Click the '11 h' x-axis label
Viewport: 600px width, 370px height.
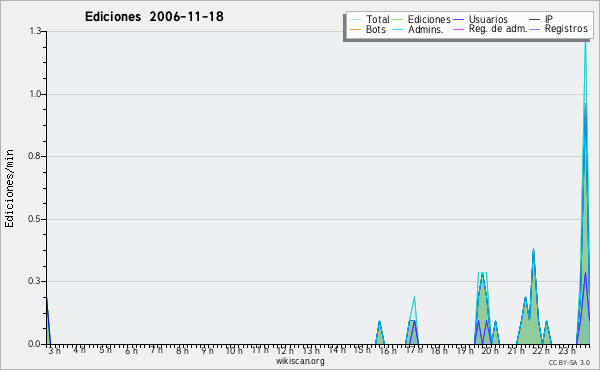pyautogui.click(x=260, y=350)
